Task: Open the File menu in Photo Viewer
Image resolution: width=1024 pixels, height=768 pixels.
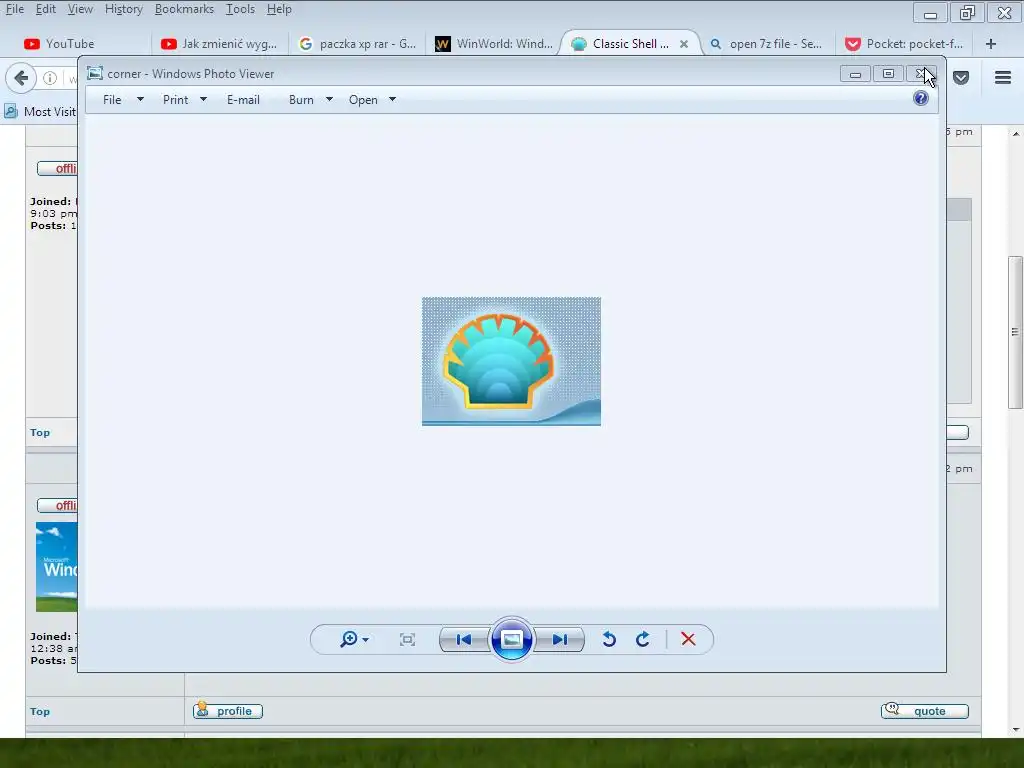Action: click(123, 100)
